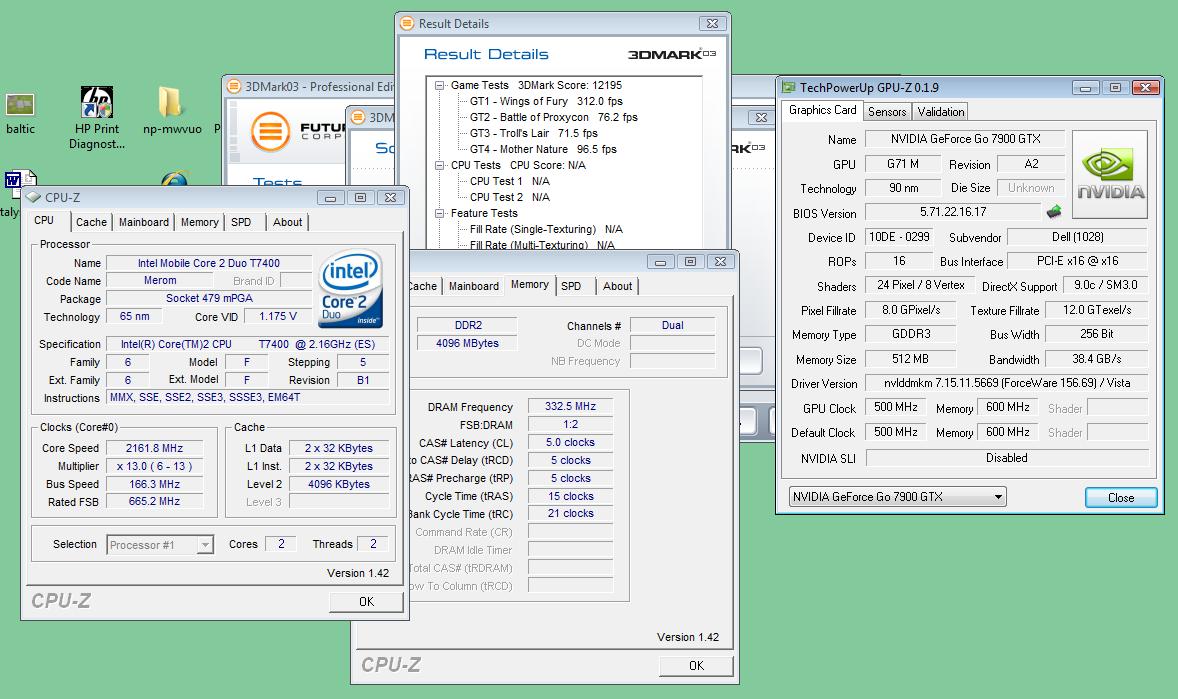Image resolution: width=1178 pixels, height=699 pixels.
Task: Select the CPU tab in CPU-Z
Action: [x=44, y=220]
